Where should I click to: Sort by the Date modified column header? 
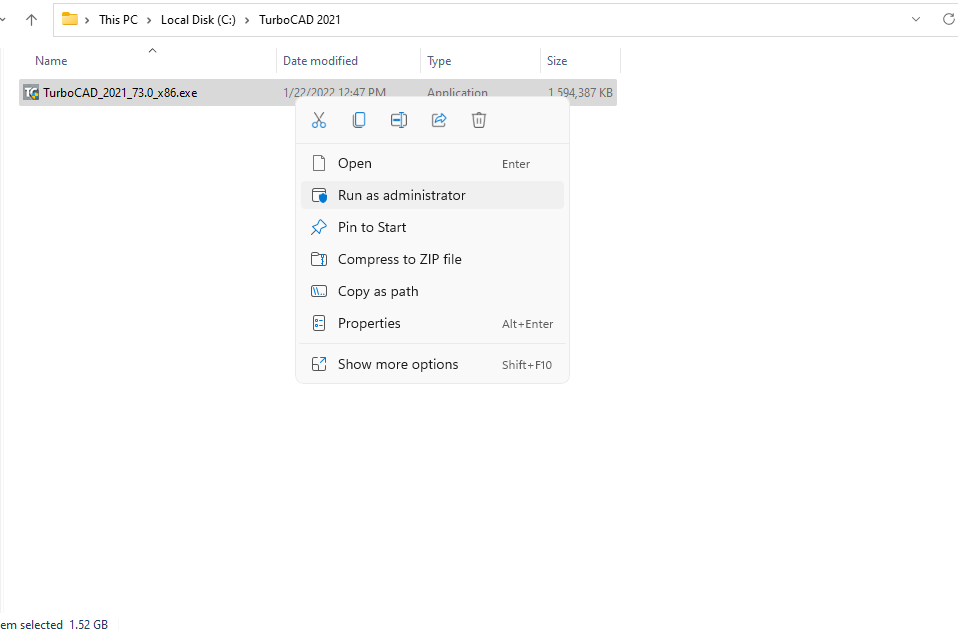coord(320,61)
